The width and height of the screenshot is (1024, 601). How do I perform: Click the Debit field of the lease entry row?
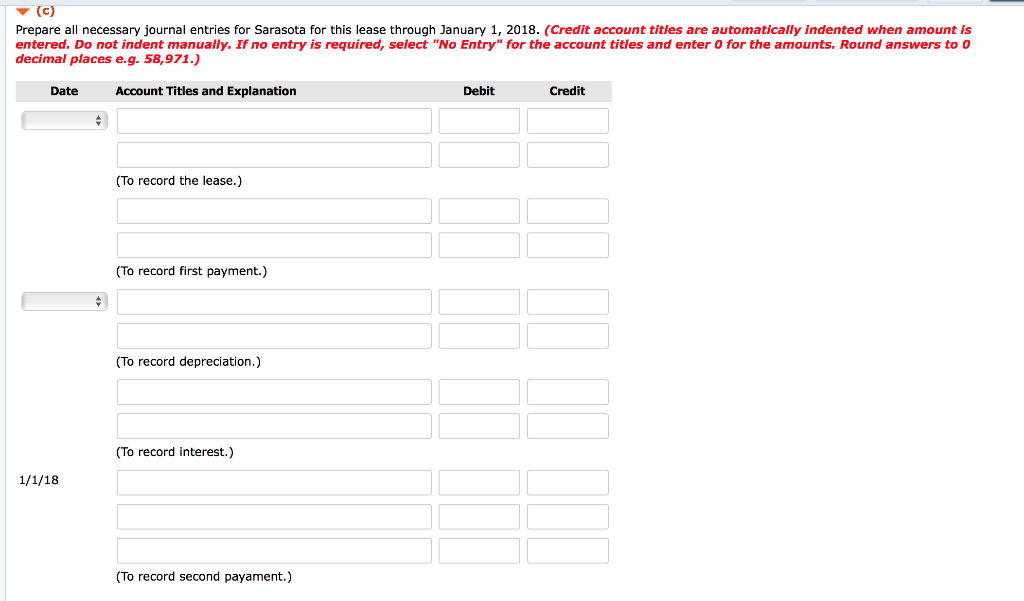pyautogui.click(x=479, y=120)
